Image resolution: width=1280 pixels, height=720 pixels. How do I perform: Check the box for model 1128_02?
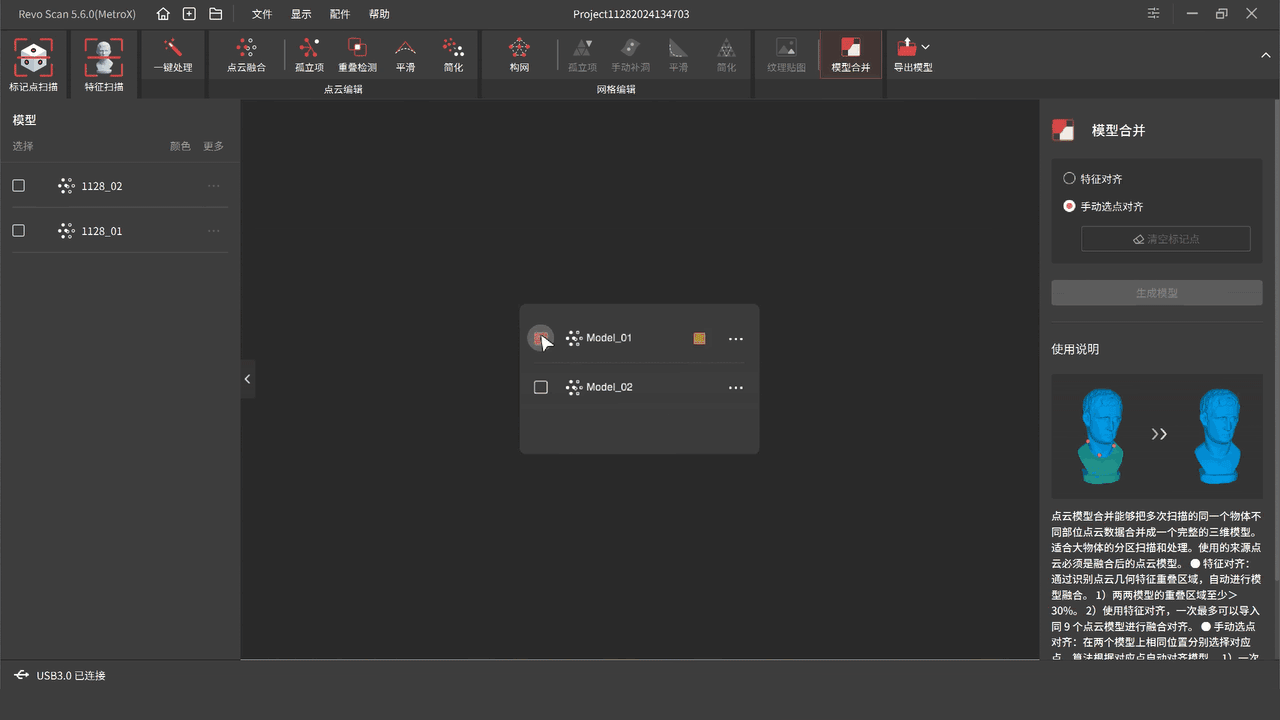[x=19, y=186]
